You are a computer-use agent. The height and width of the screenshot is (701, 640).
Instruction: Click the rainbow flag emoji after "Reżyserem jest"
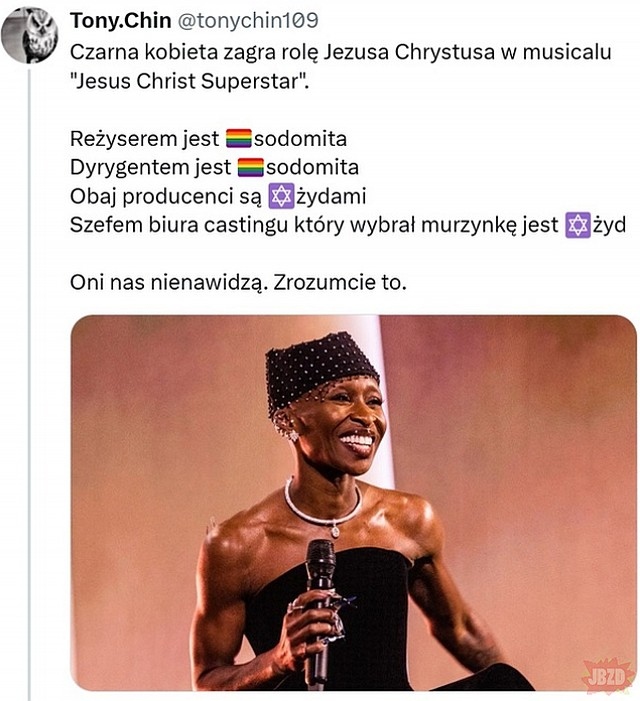(238, 139)
